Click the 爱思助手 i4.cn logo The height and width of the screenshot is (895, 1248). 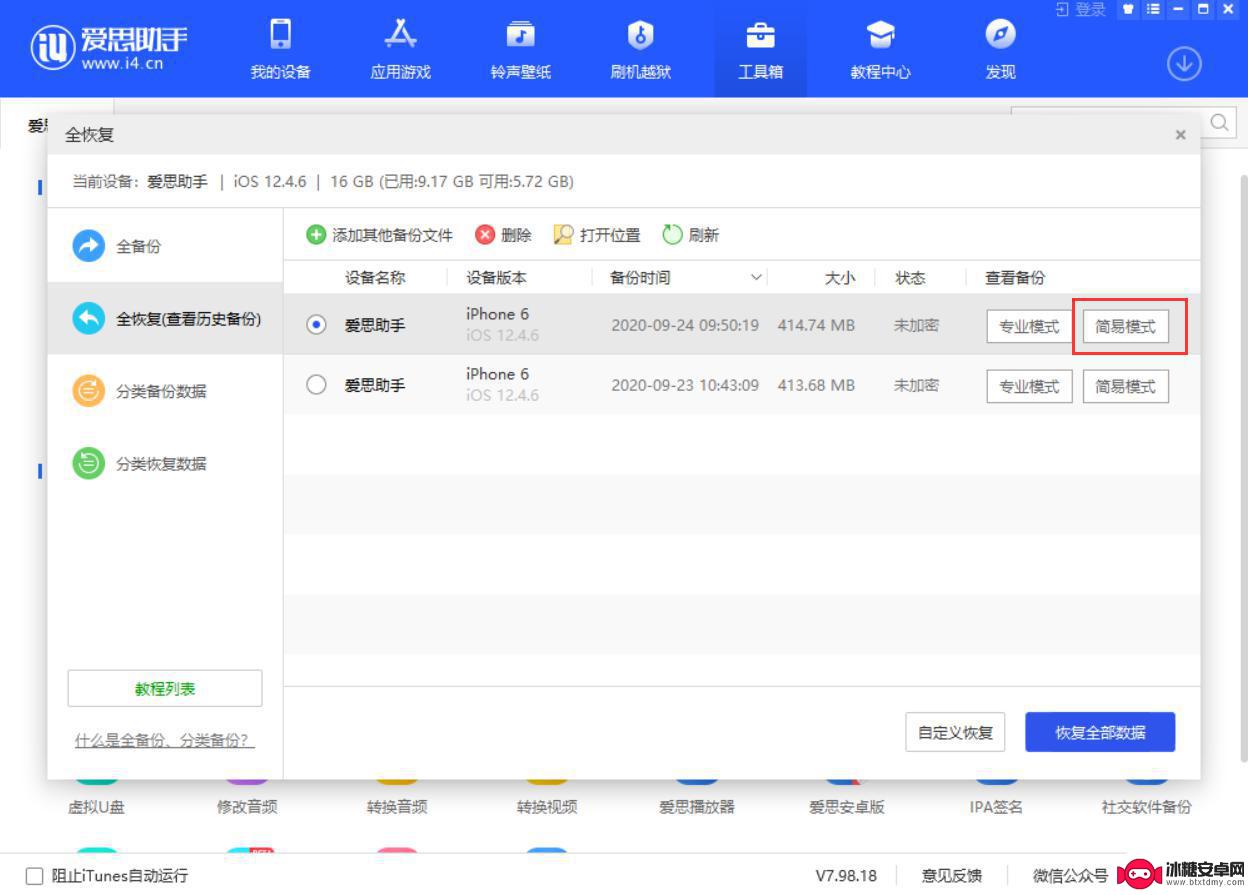pos(108,48)
